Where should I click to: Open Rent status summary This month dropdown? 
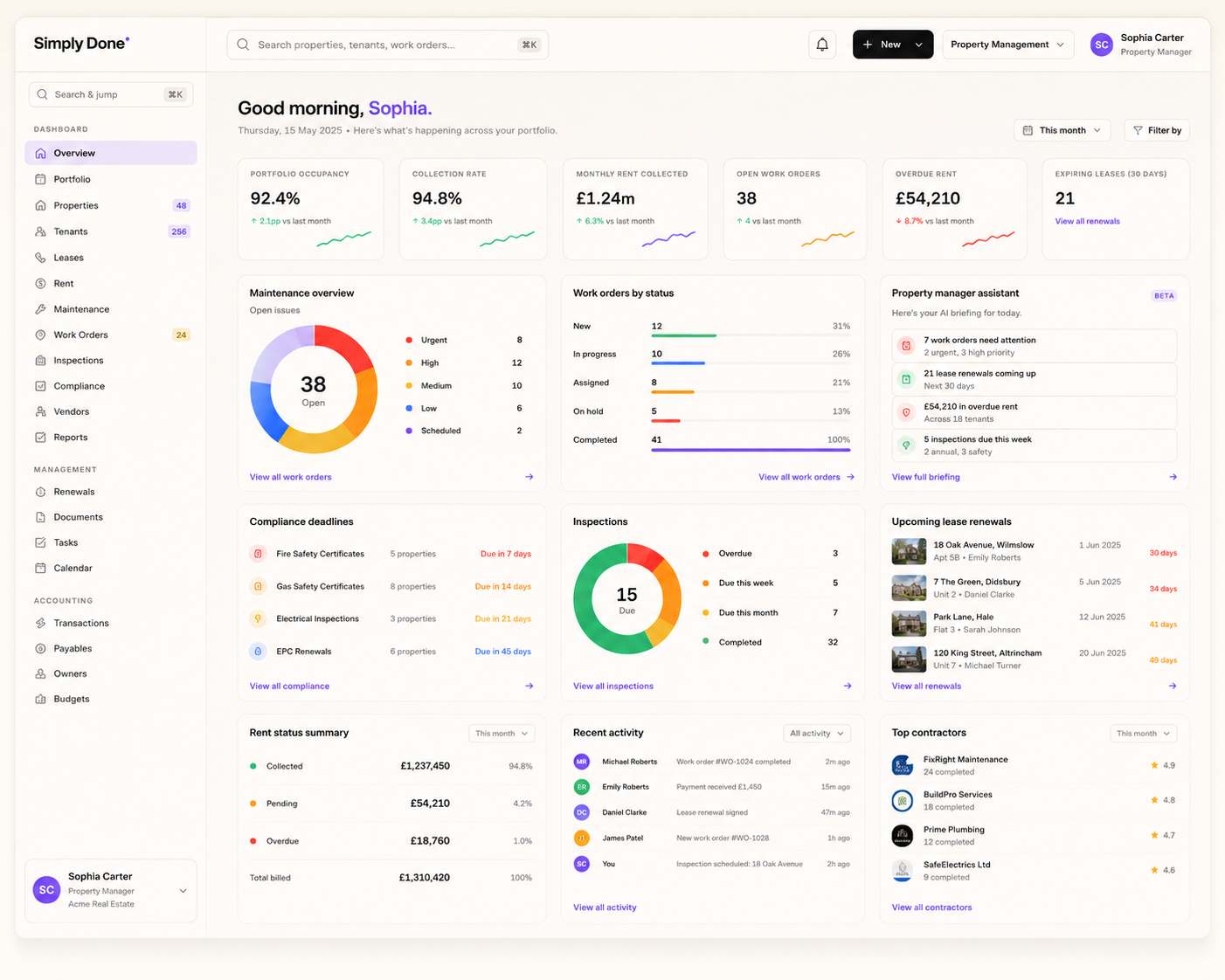click(x=502, y=734)
